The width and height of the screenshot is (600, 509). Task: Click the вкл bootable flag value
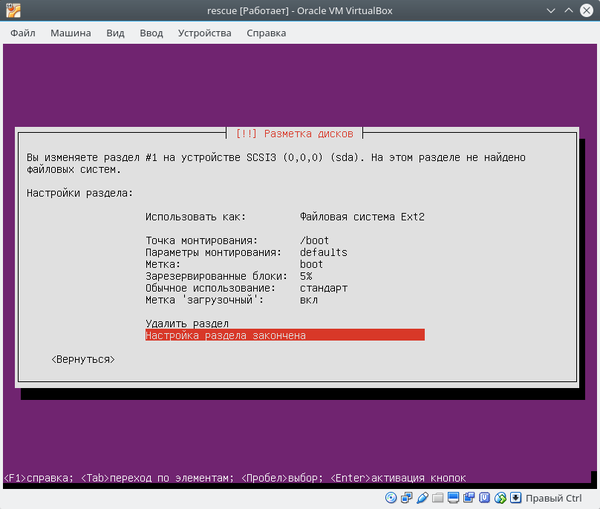click(x=308, y=300)
